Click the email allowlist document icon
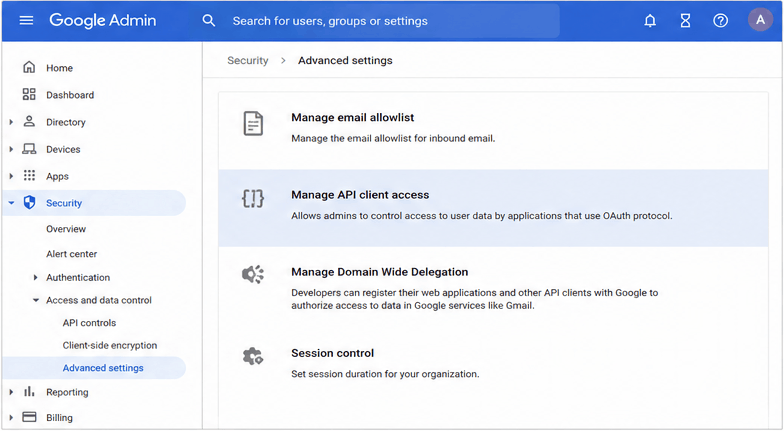784x431 pixels. (253, 124)
